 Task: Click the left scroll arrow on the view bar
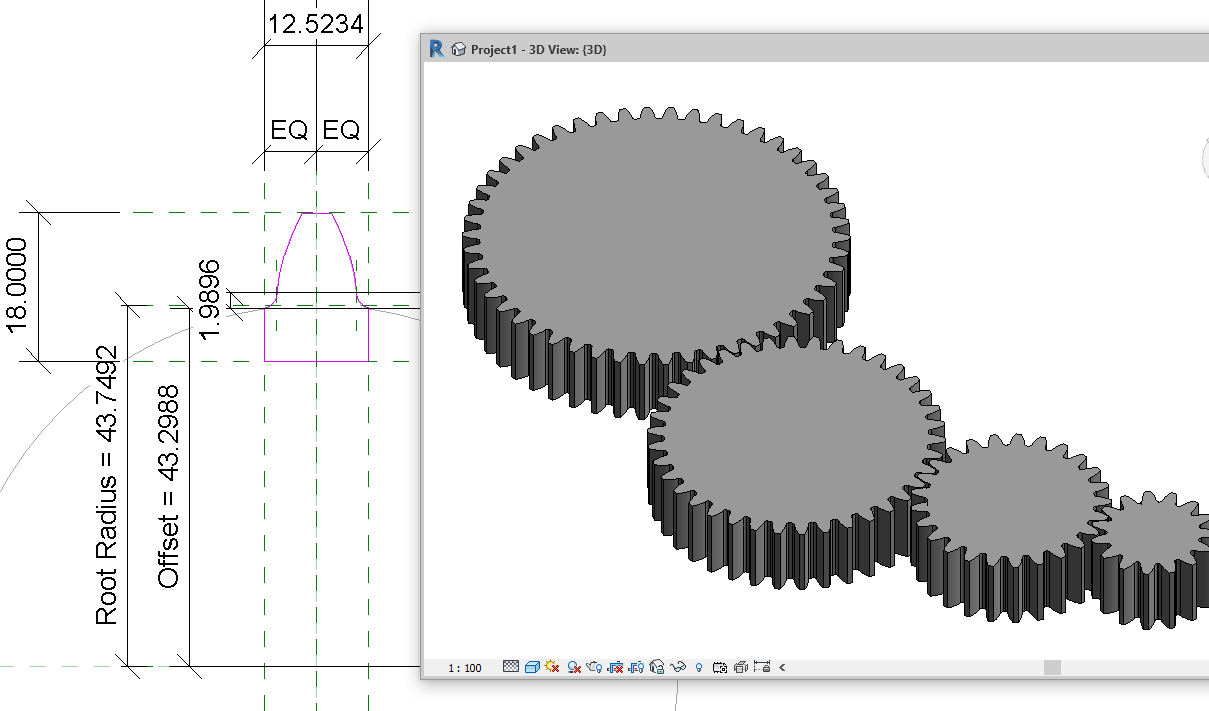coord(782,667)
